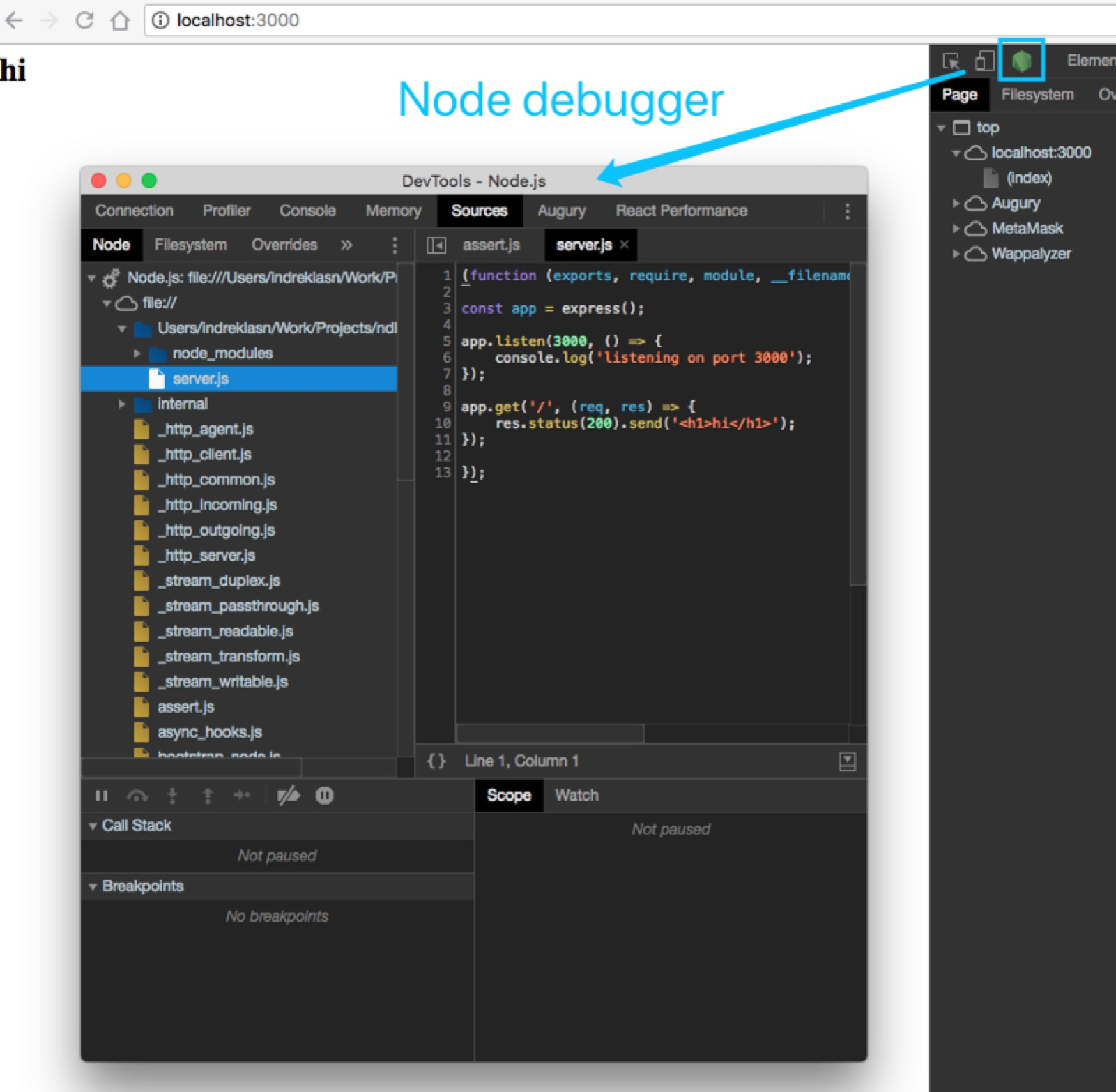Click line number 9 gutter in server.js
The width and height of the screenshot is (1116, 1092).
click(x=446, y=407)
